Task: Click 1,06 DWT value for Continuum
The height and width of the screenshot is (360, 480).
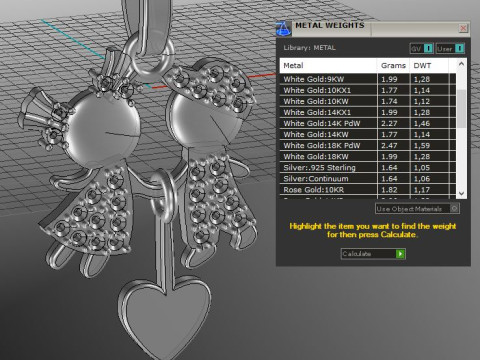Action: (x=422, y=179)
